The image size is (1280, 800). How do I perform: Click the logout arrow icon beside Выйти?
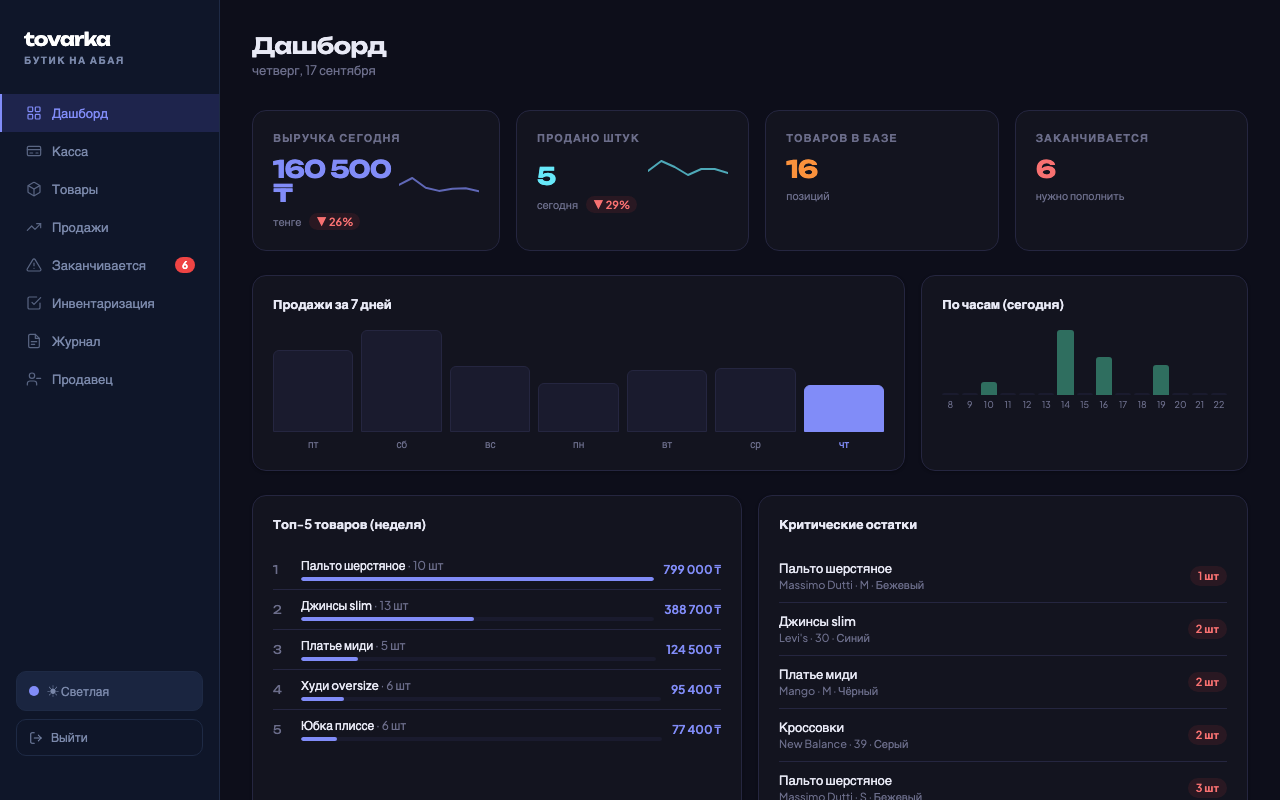(36, 738)
